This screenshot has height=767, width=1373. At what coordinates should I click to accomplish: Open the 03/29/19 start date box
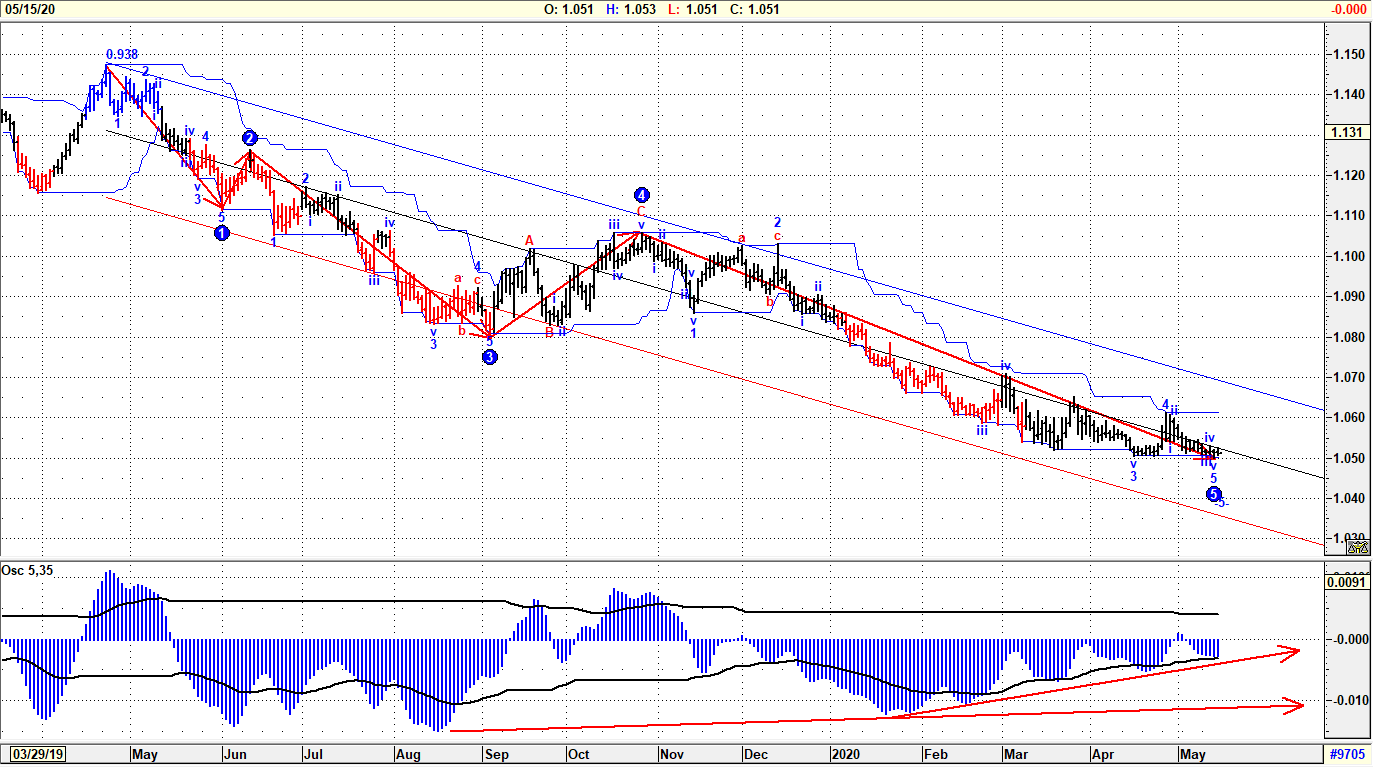point(36,755)
